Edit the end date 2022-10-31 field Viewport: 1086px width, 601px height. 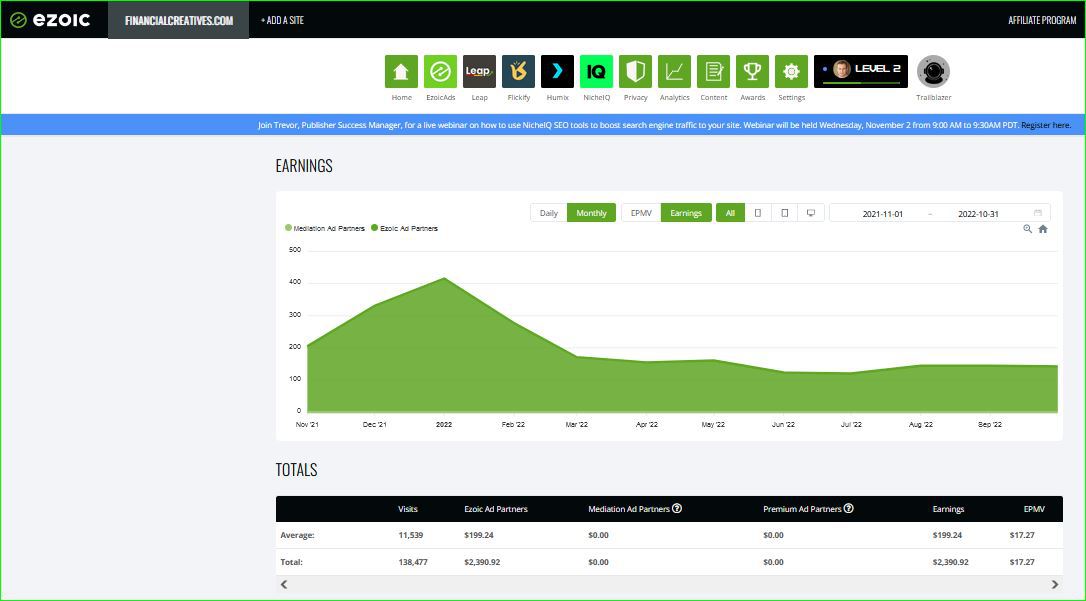[x=978, y=214]
